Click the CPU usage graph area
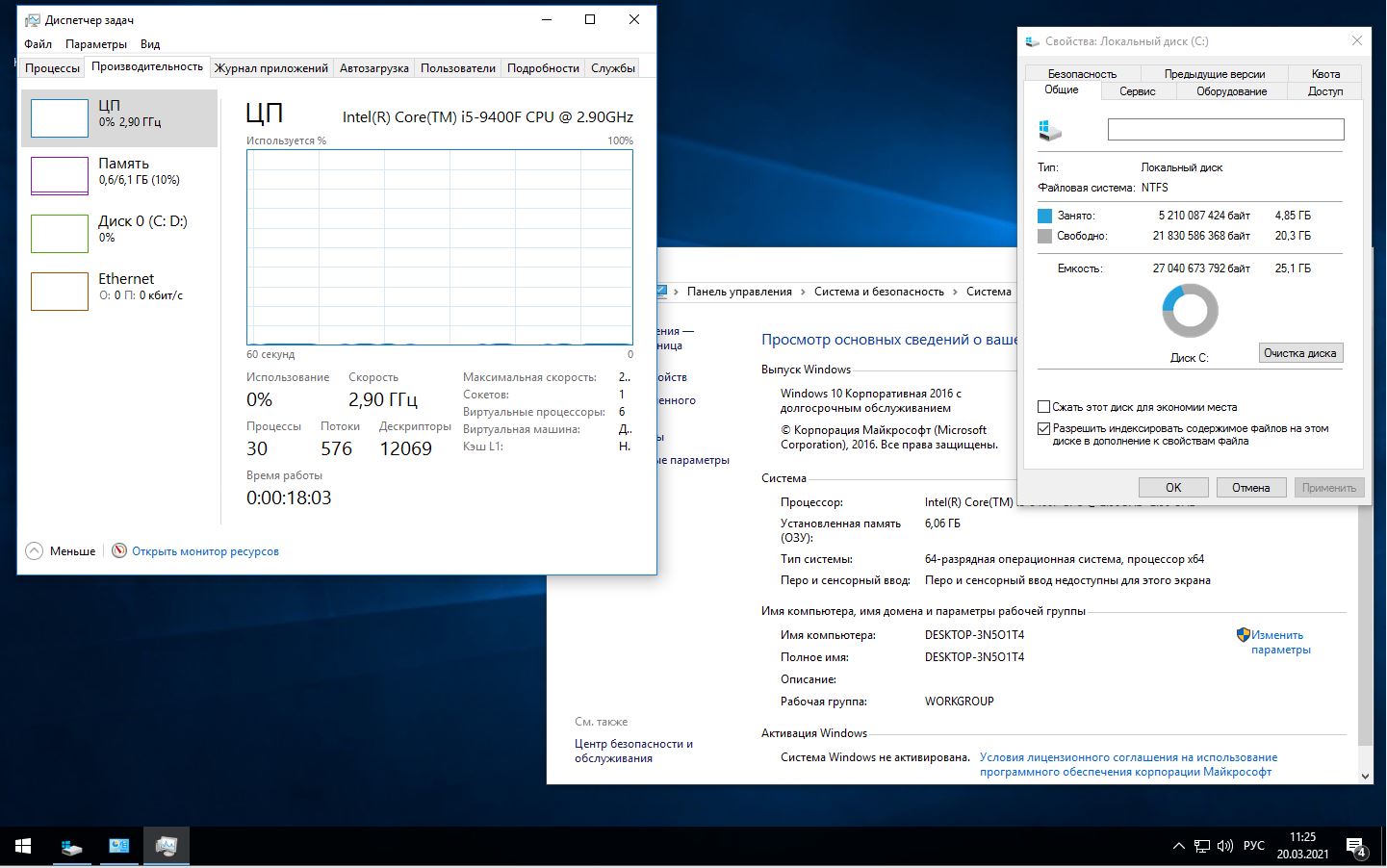 [x=440, y=247]
